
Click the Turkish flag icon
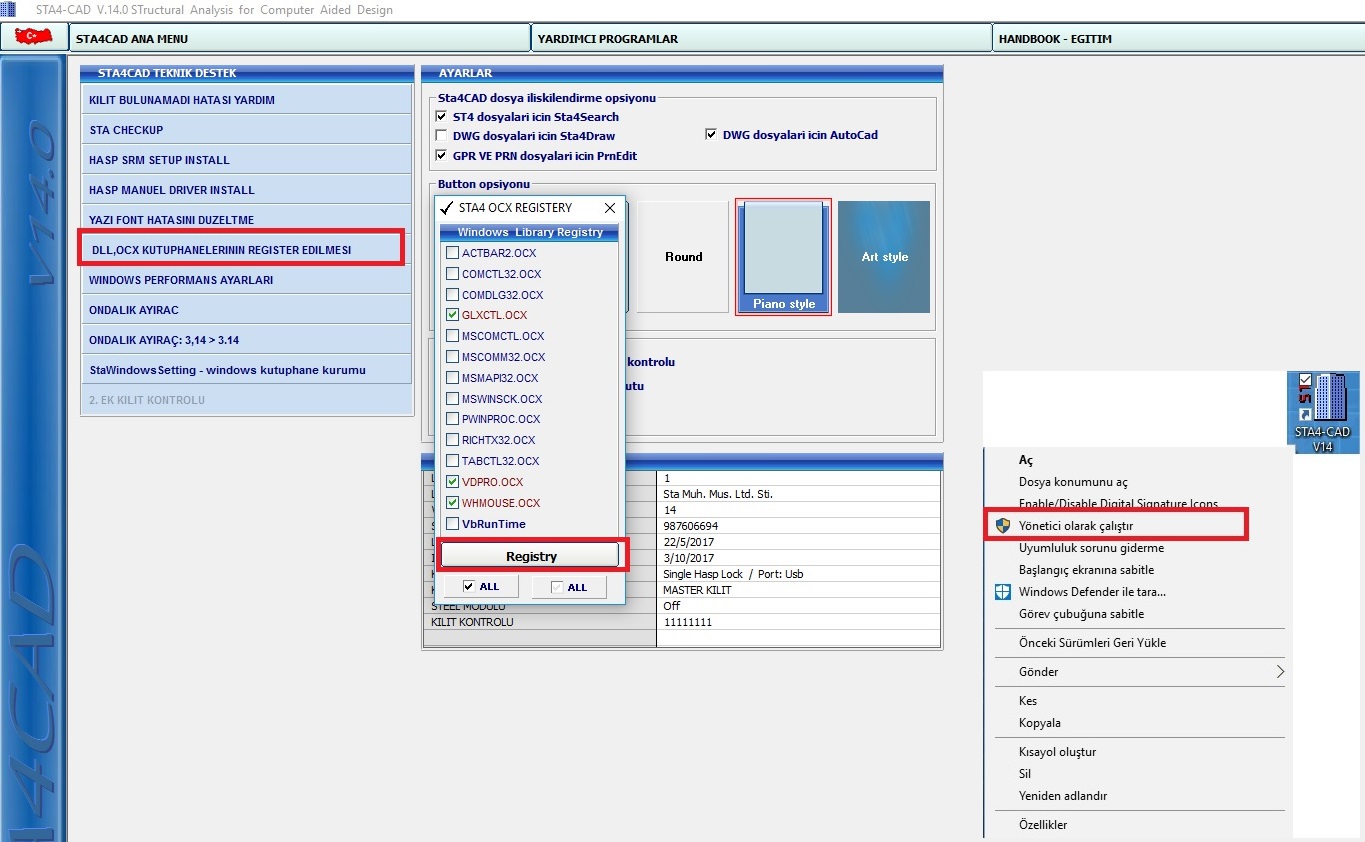(33, 38)
